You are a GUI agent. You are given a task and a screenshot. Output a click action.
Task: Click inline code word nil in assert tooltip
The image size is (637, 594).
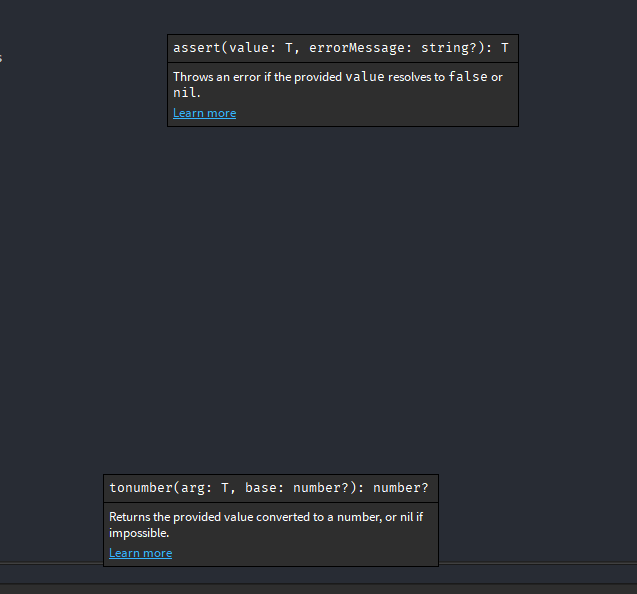[x=185, y=93]
